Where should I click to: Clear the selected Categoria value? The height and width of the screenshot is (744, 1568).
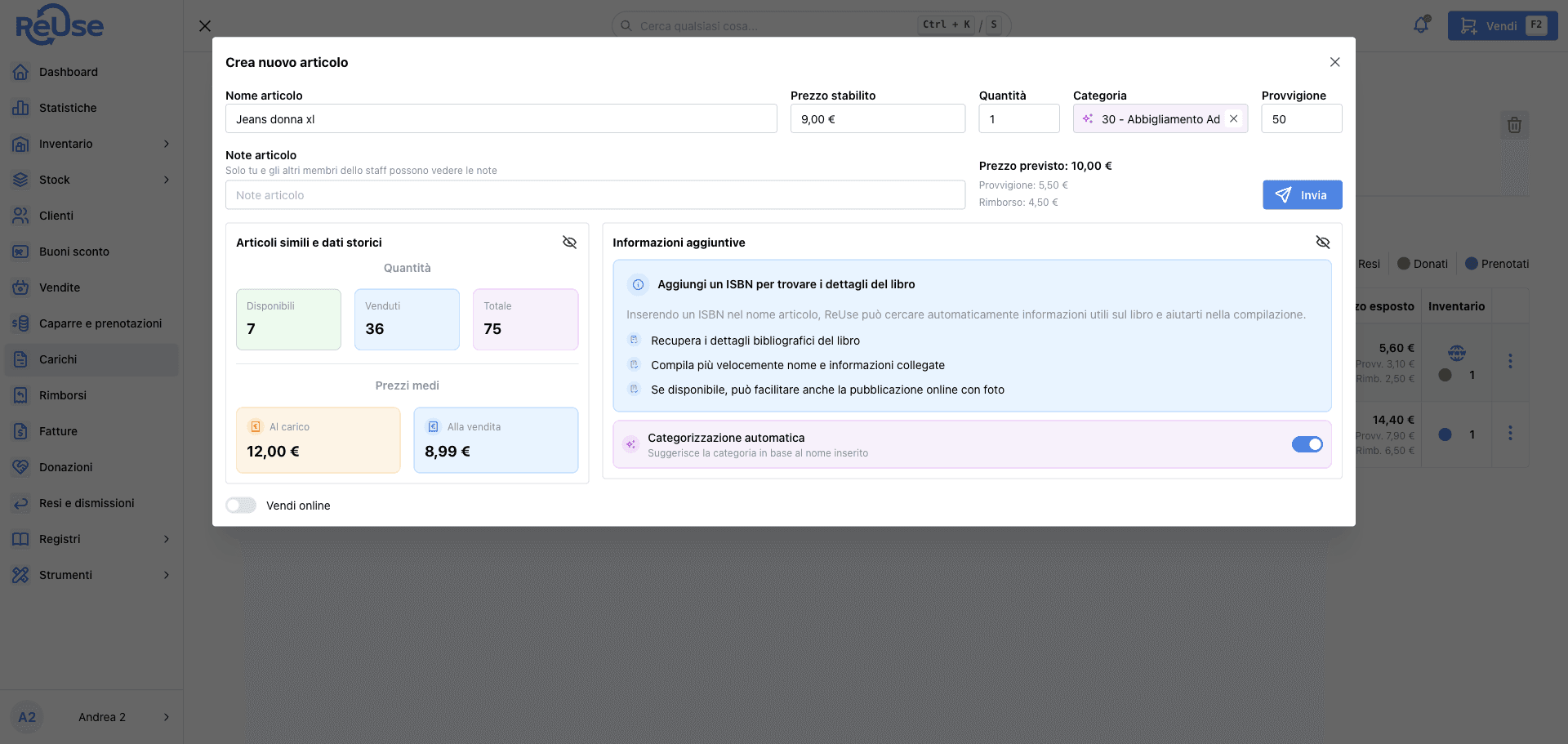pyautogui.click(x=1234, y=119)
